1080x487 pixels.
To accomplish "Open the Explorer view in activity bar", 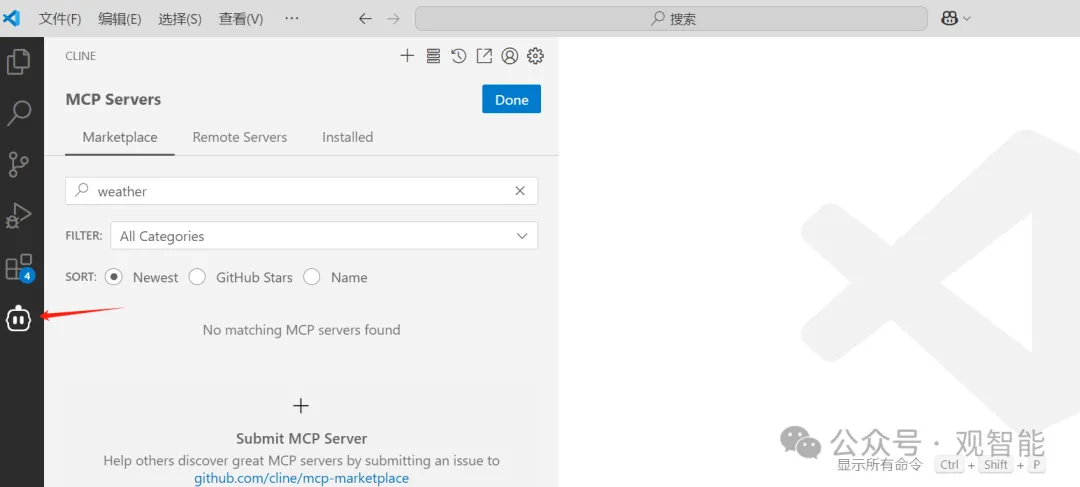I will click(19, 62).
